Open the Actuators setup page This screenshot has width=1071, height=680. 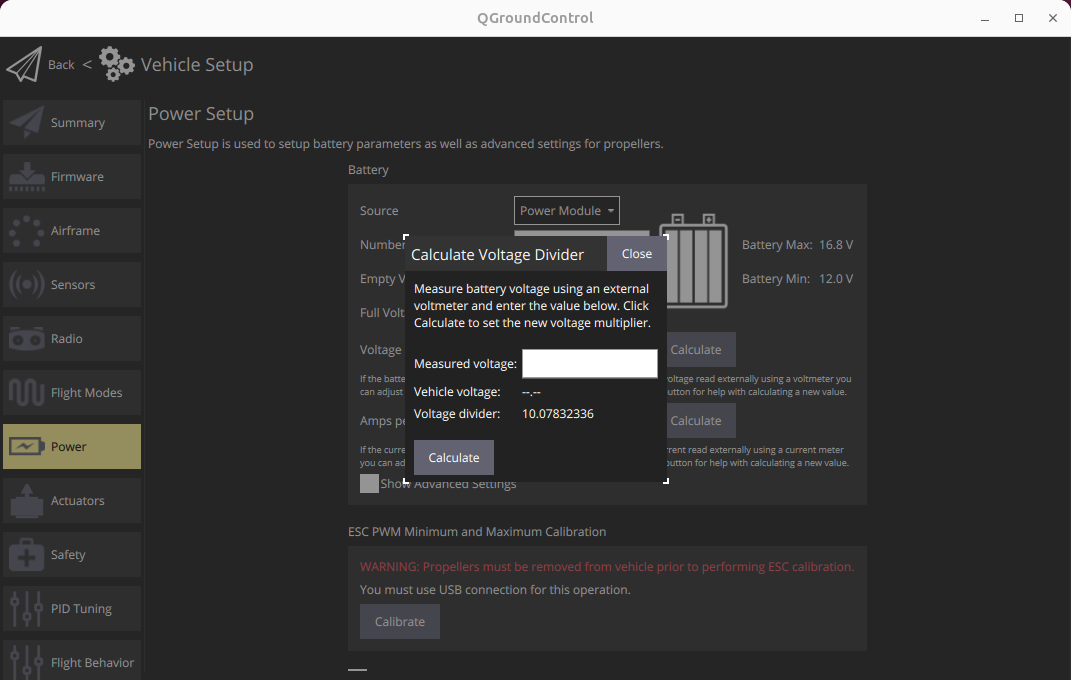[72, 500]
